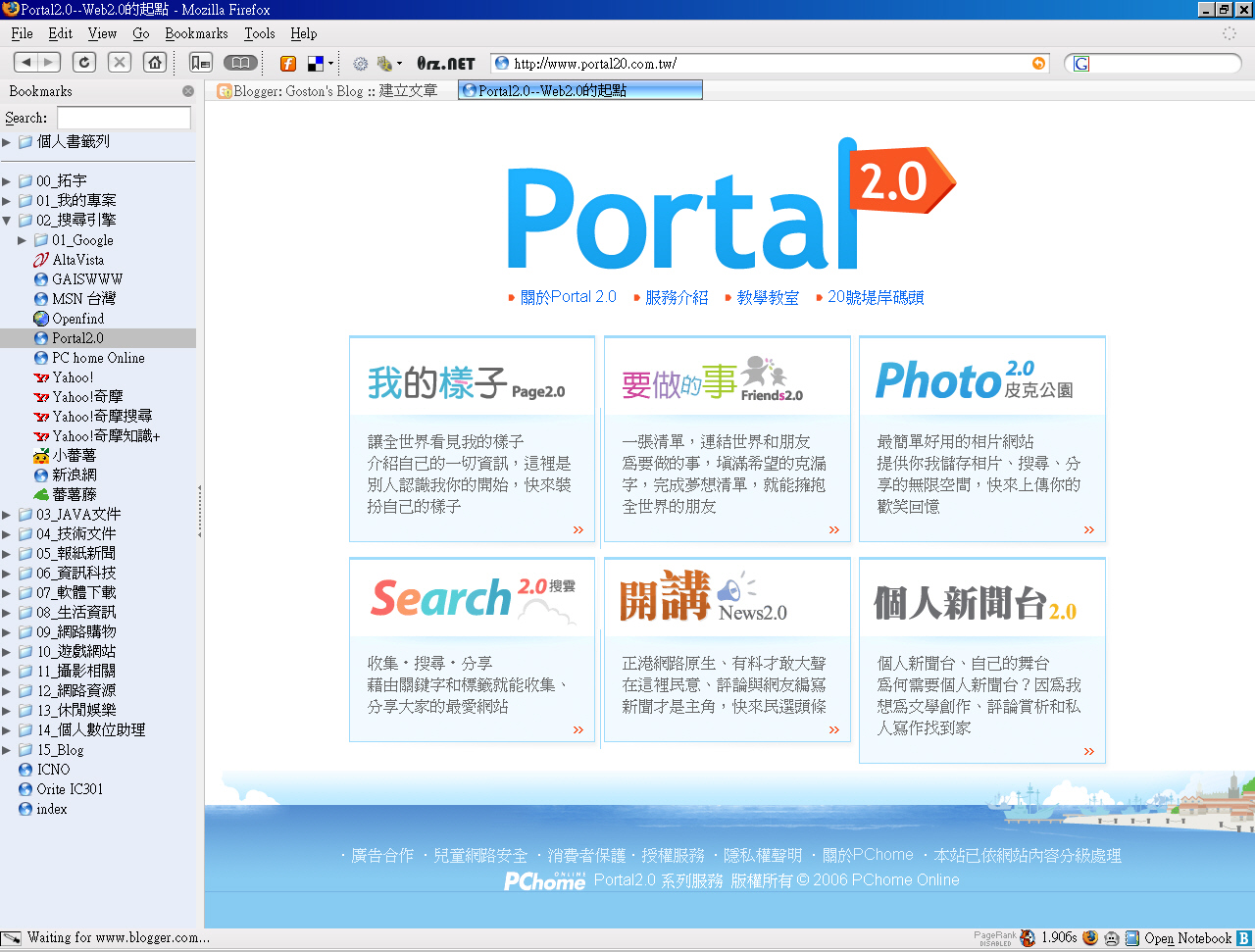Open the Tools menu
Viewport: 1255px width, 952px height.
(260, 33)
